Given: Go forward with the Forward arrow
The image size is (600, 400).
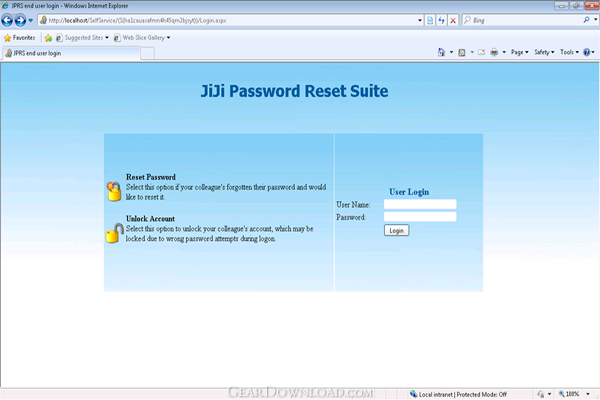Looking at the screenshot, I should pyautogui.click(x=20, y=20).
